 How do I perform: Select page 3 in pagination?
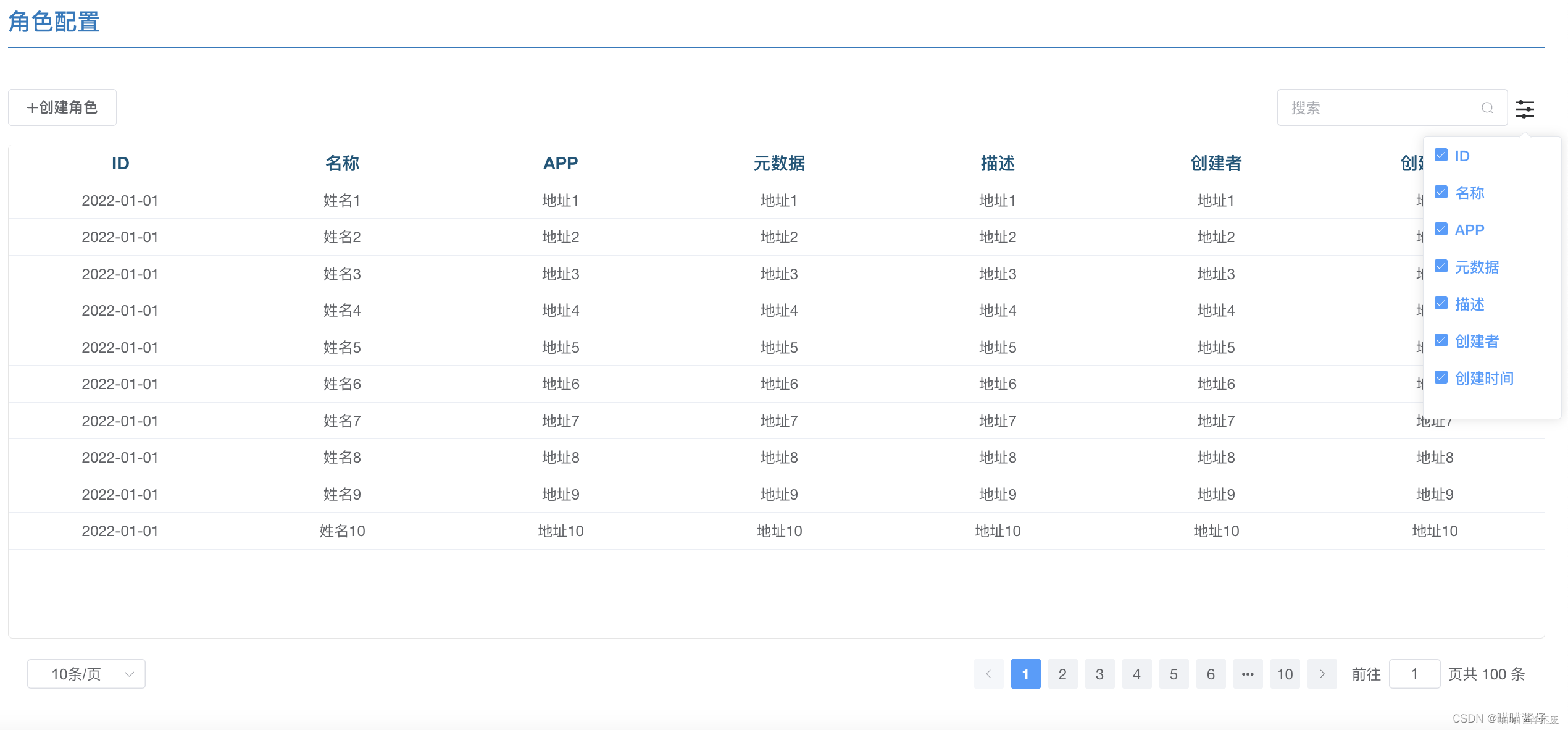[x=1099, y=674]
